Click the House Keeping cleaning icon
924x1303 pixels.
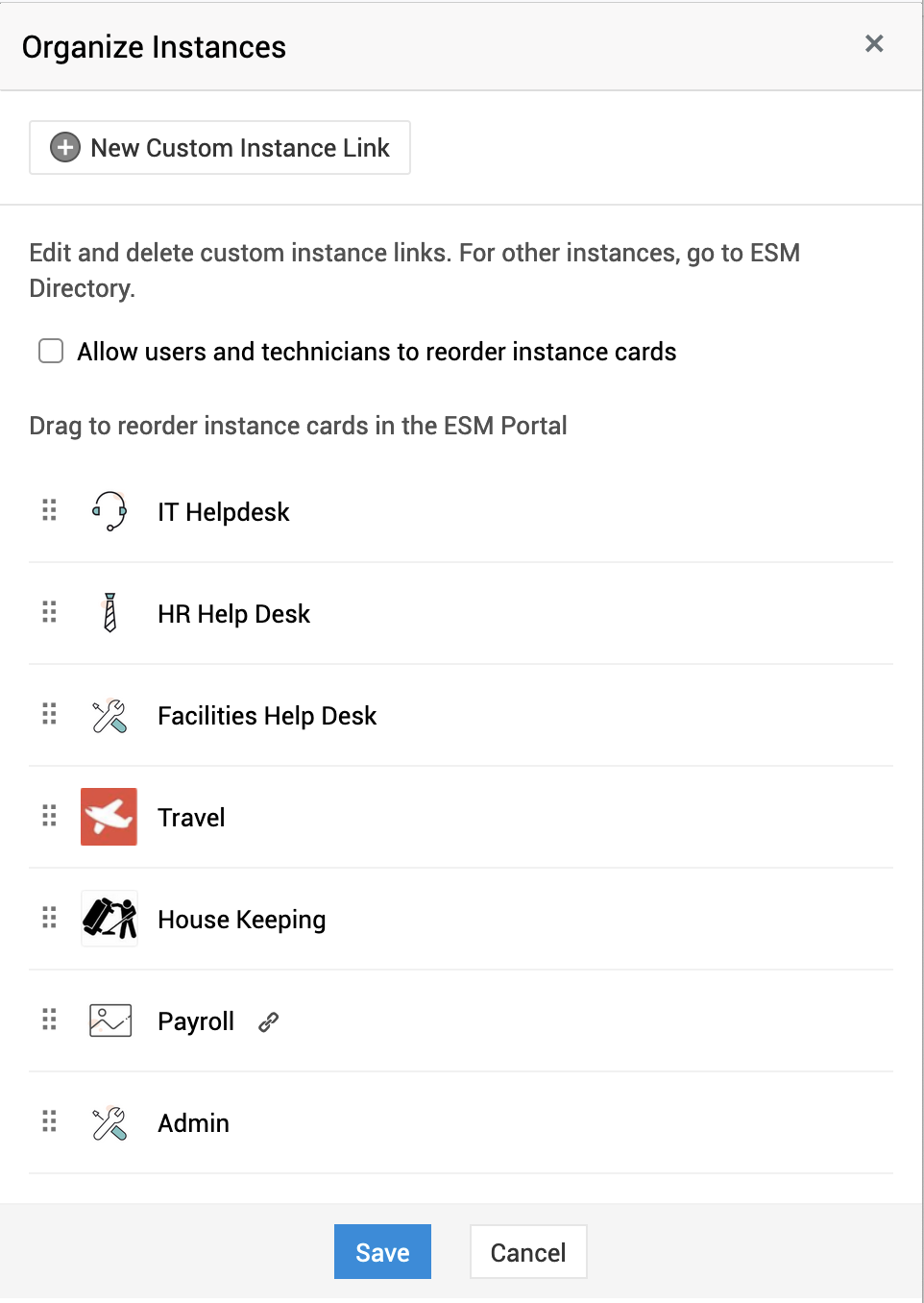109,919
